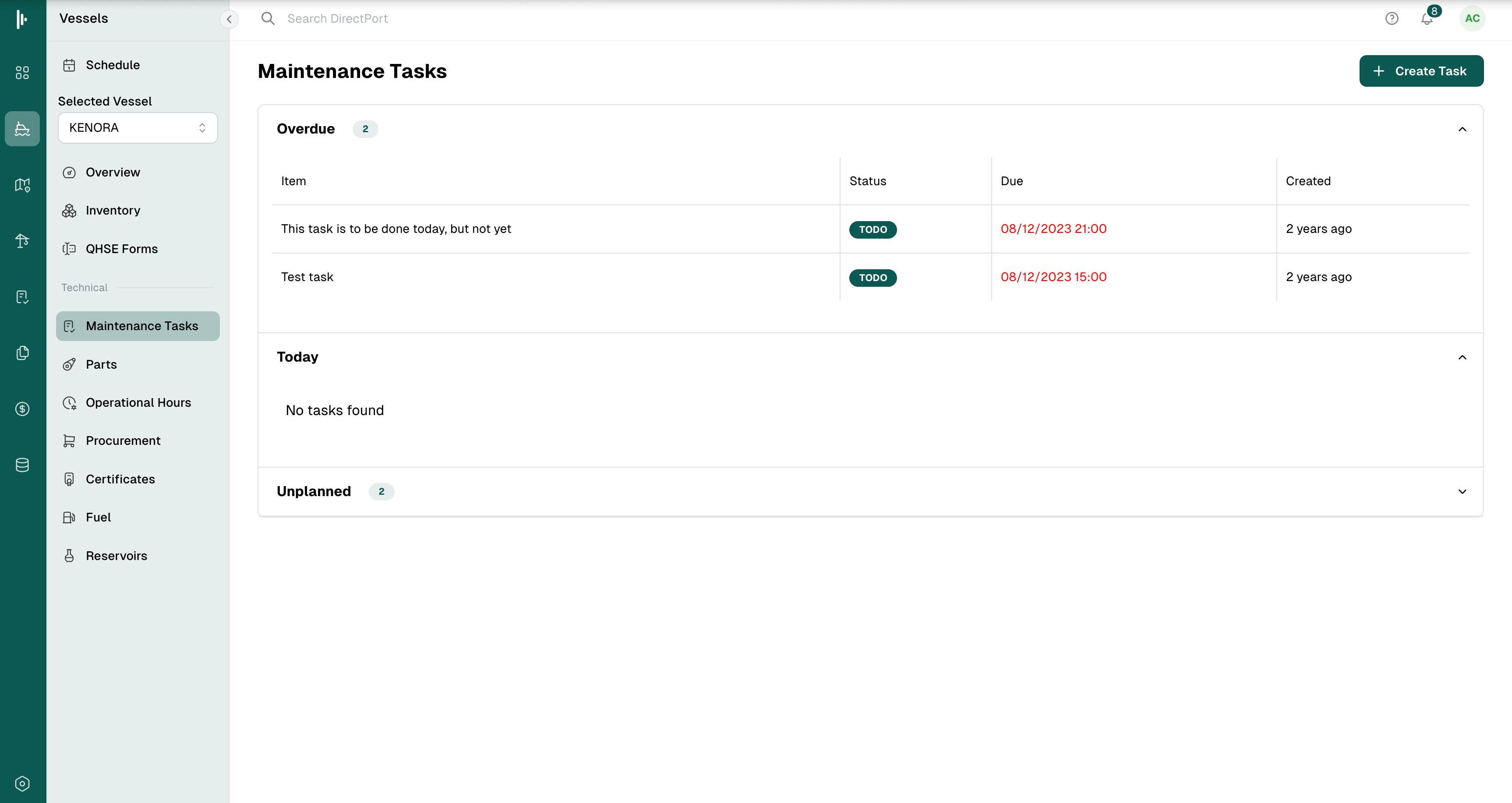Open the dollar coin icon in left rail
The height and width of the screenshot is (803, 1512).
point(22,409)
